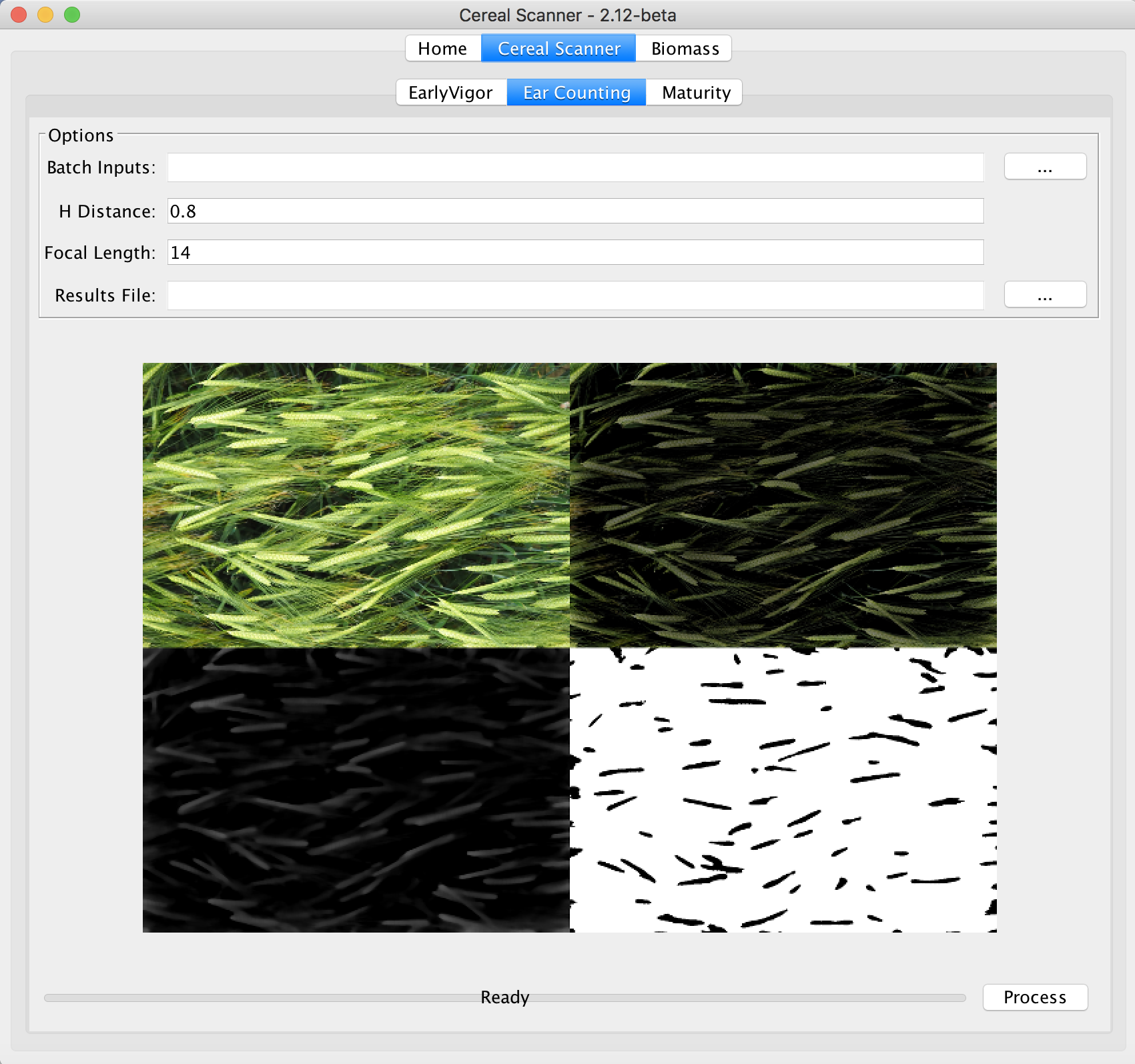The image size is (1135, 1064).
Task: Switch to the Home tab
Action: point(442,49)
